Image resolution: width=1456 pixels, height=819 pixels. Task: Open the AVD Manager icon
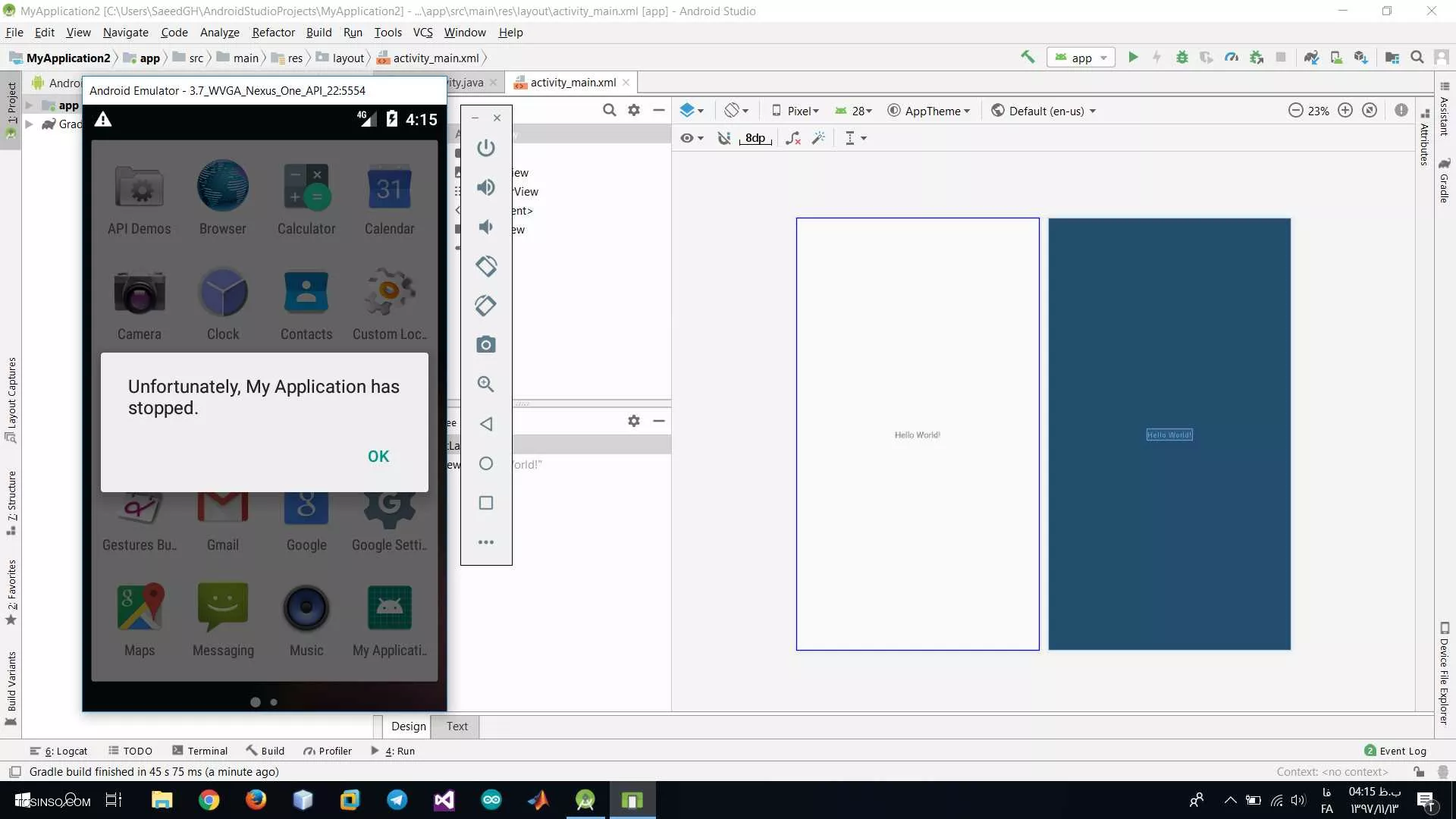[1336, 57]
